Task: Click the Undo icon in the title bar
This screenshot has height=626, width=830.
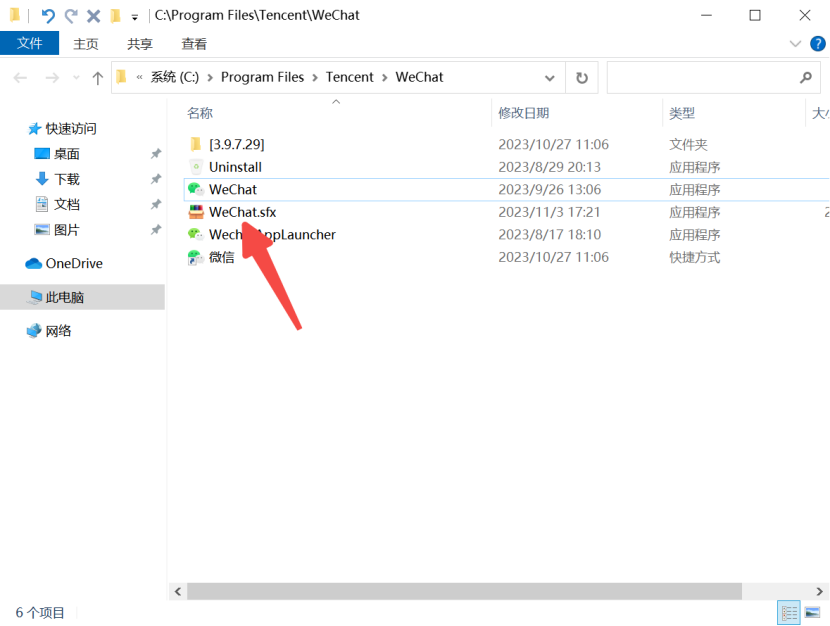Action: (x=48, y=16)
